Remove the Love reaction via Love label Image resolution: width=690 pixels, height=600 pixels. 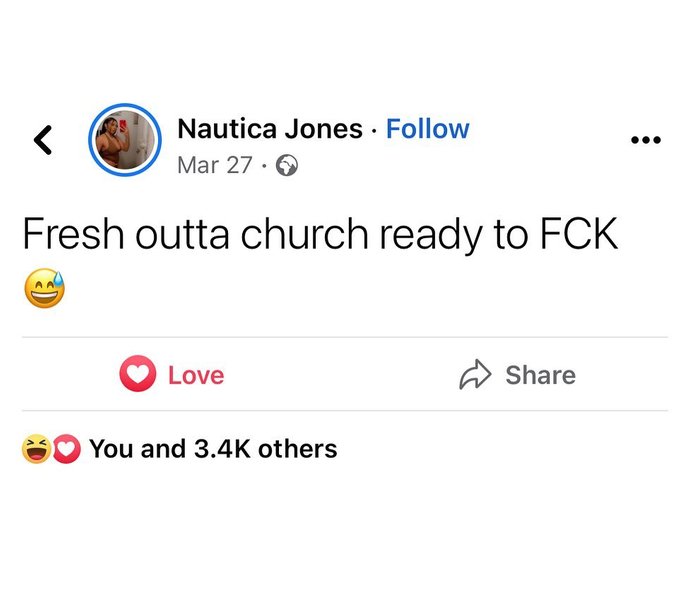coord(196,375)
